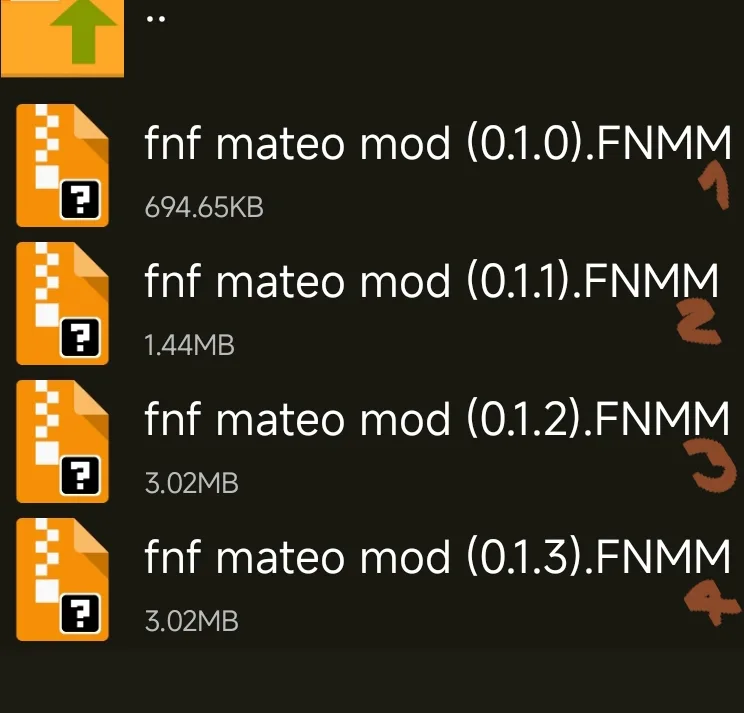Click the 694.65KB file size label
Image resolution: width=744 pixels, height=713 pixels.
coord(204,207)
